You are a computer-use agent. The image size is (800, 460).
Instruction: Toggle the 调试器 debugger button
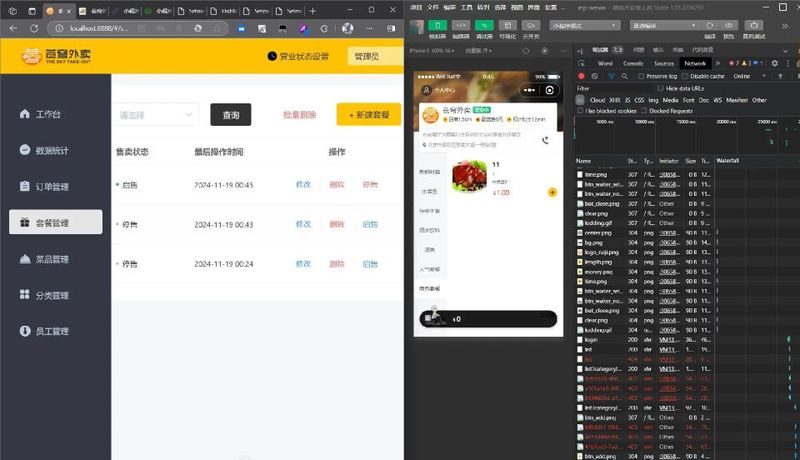tap(484, 25)
